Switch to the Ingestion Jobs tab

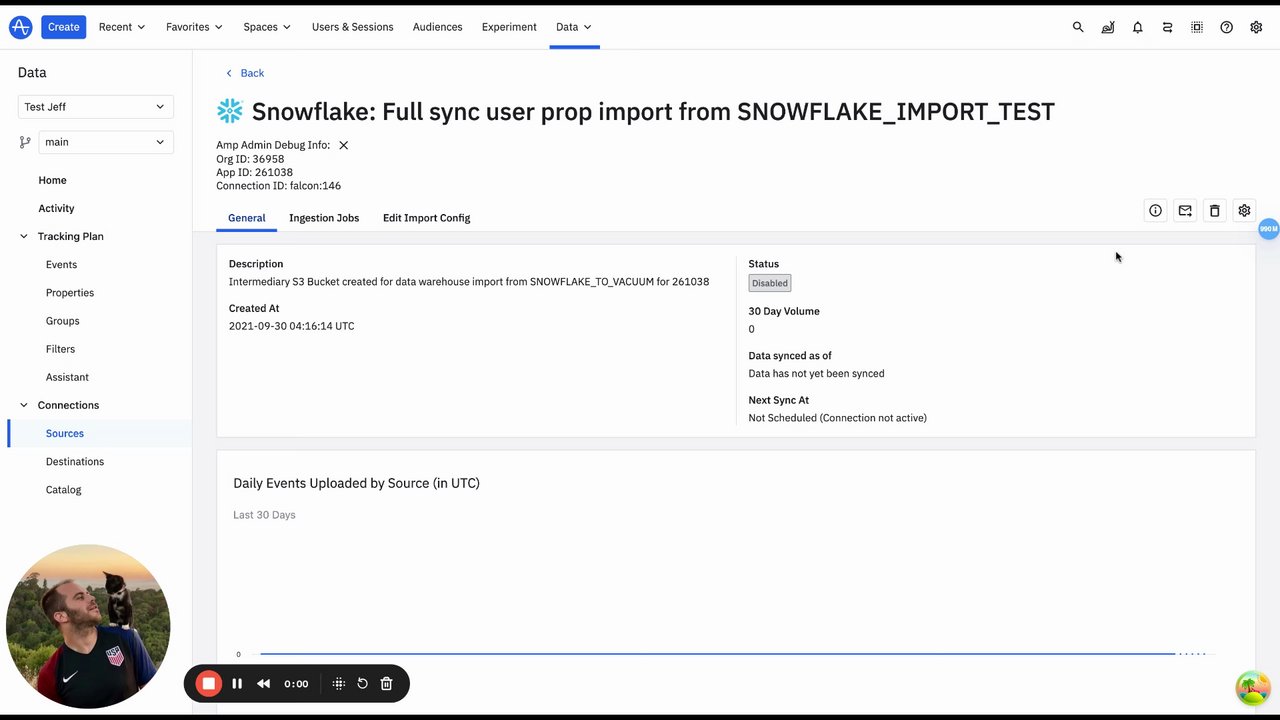pyautogui.click(x=324, y=218)
